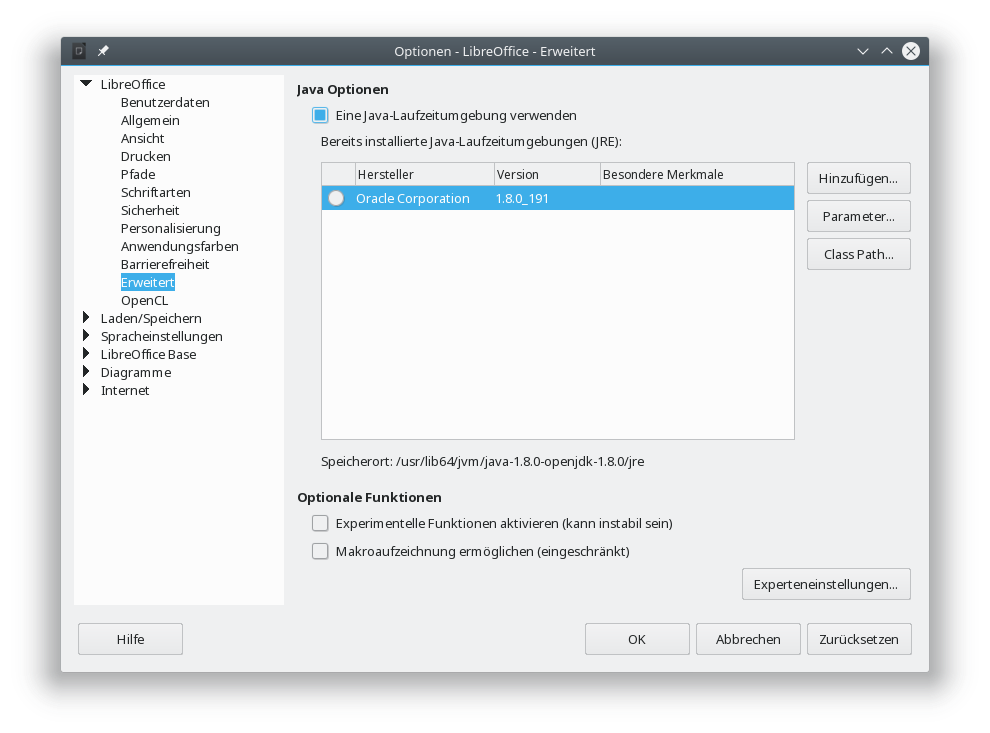Screen dimensions: 990x733
Task: Click the Laden/Speichern tree label
Action: pyautogui.click(x=152, y=318)
